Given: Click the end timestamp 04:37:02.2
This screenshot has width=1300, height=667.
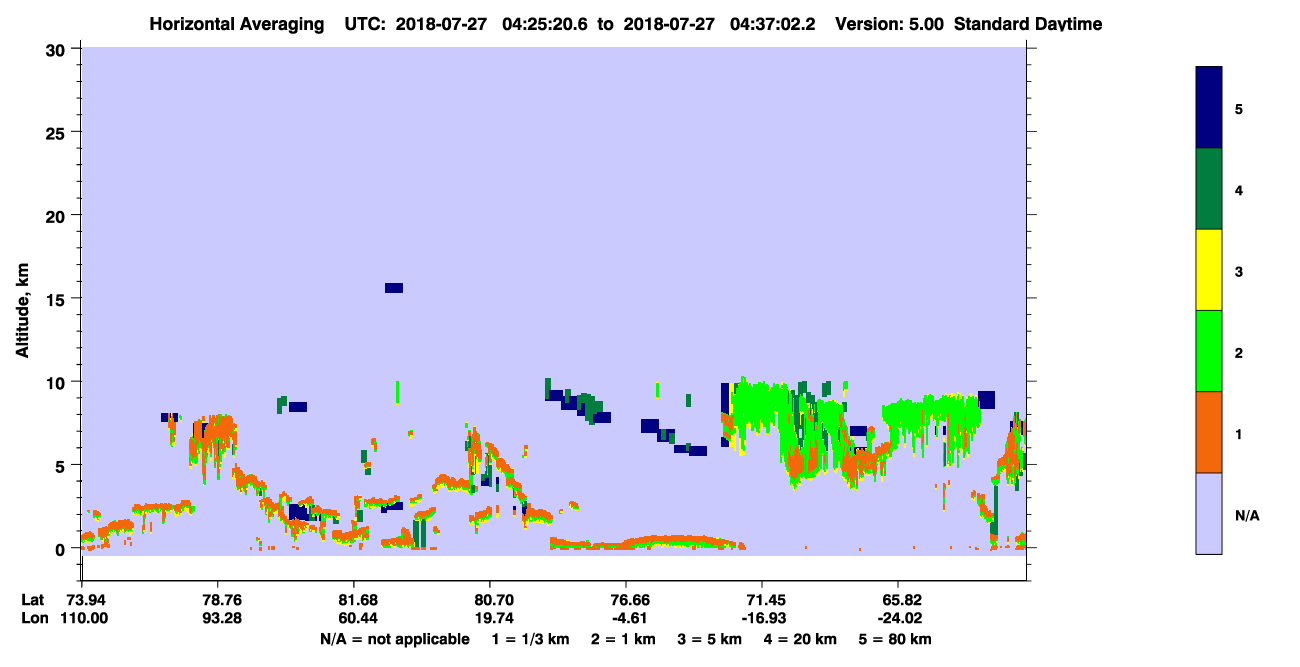Looking at the screenshot, I should 772,23.
